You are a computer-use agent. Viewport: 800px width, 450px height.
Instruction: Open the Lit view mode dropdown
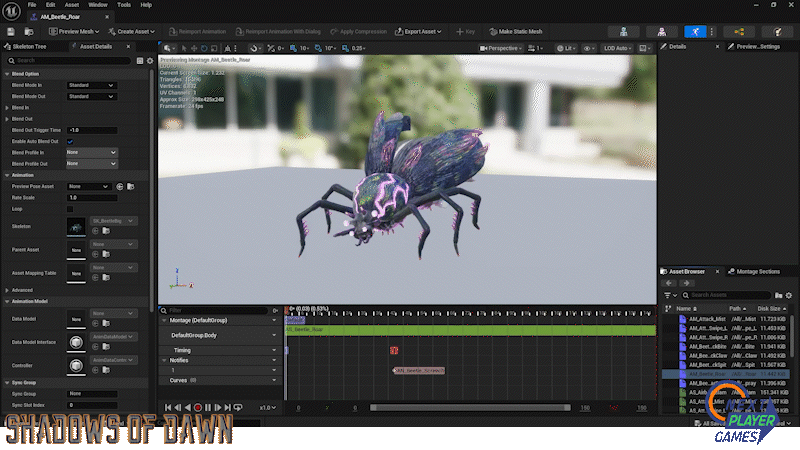[566, 48]
